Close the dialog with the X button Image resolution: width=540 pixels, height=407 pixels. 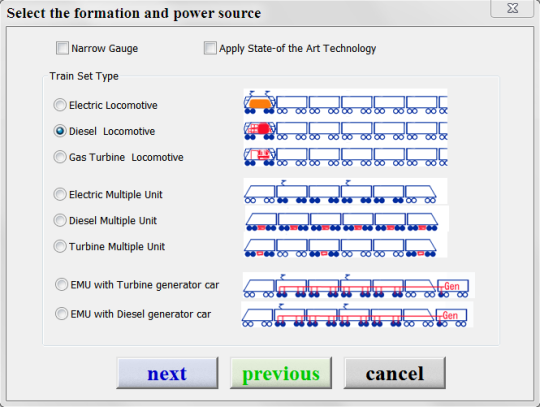[512, 8]
